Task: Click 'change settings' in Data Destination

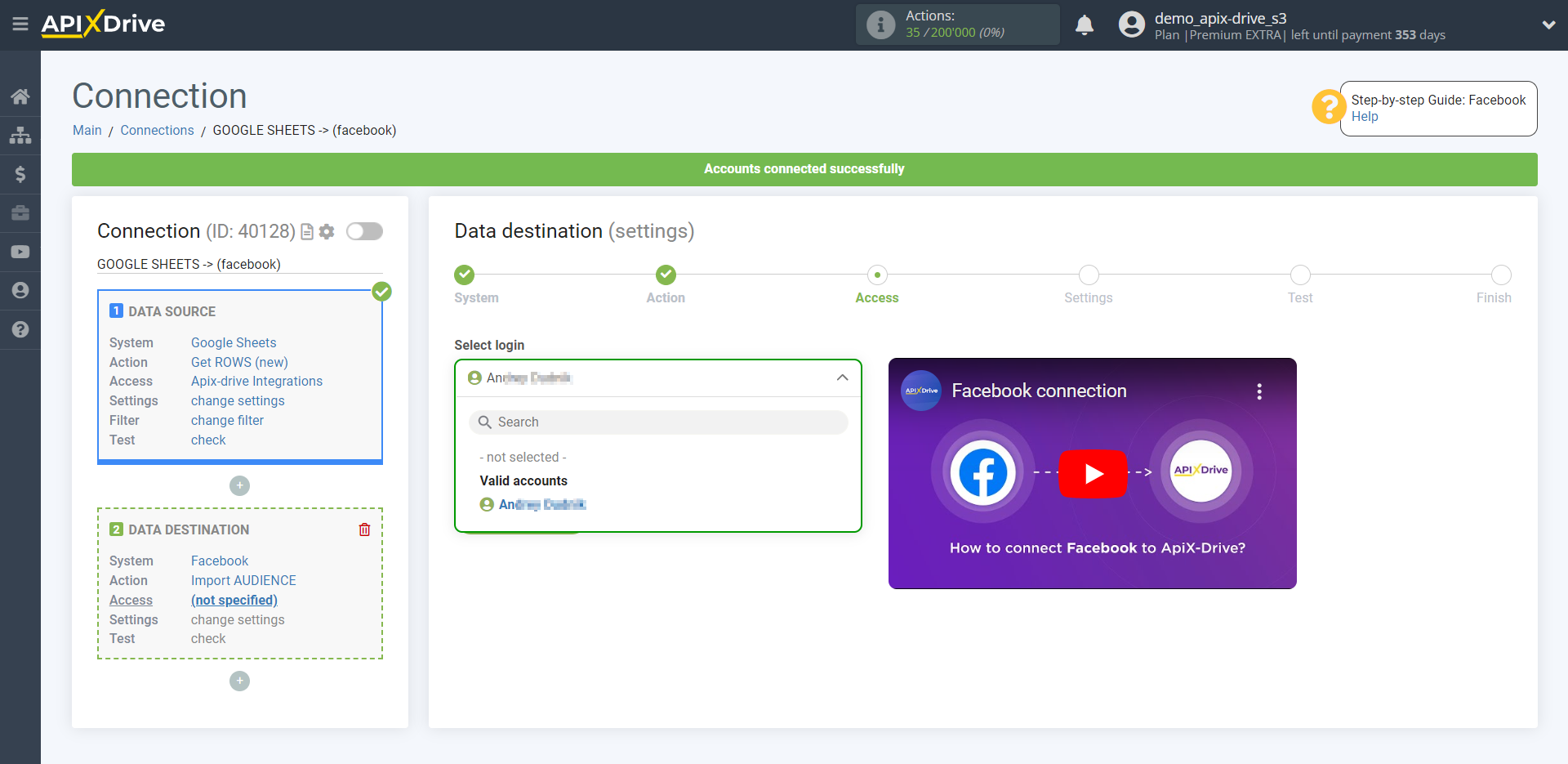Action: coord(238,620)
